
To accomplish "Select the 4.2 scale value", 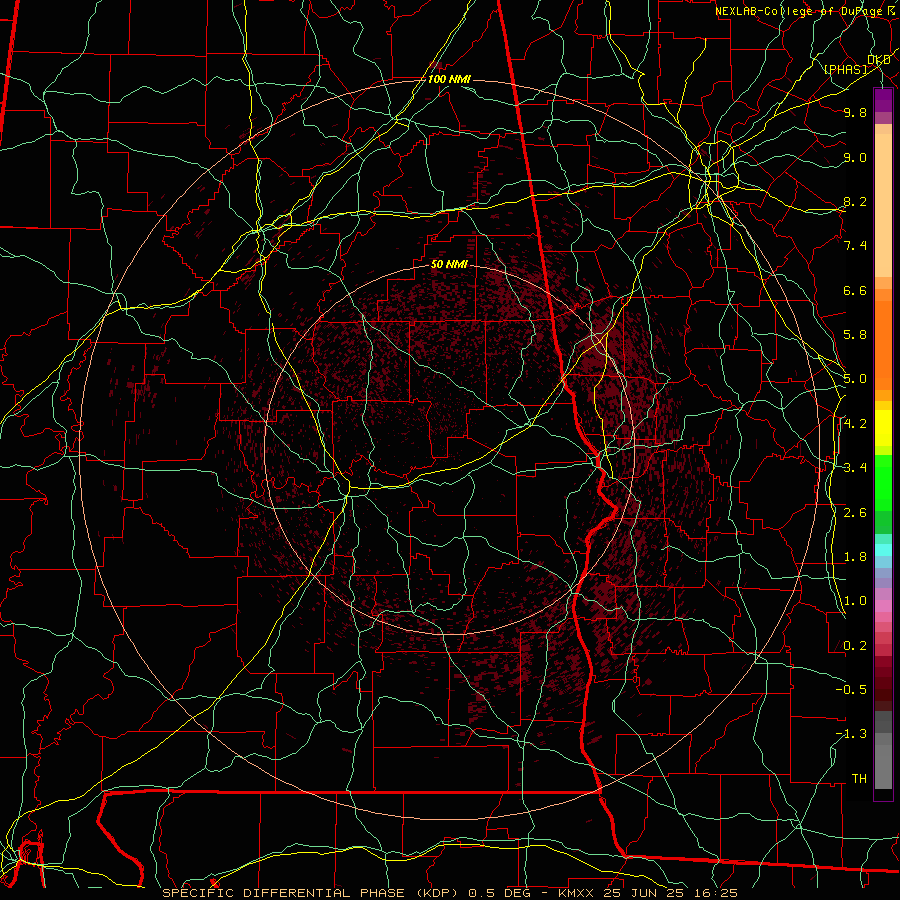I will (855, 424).
